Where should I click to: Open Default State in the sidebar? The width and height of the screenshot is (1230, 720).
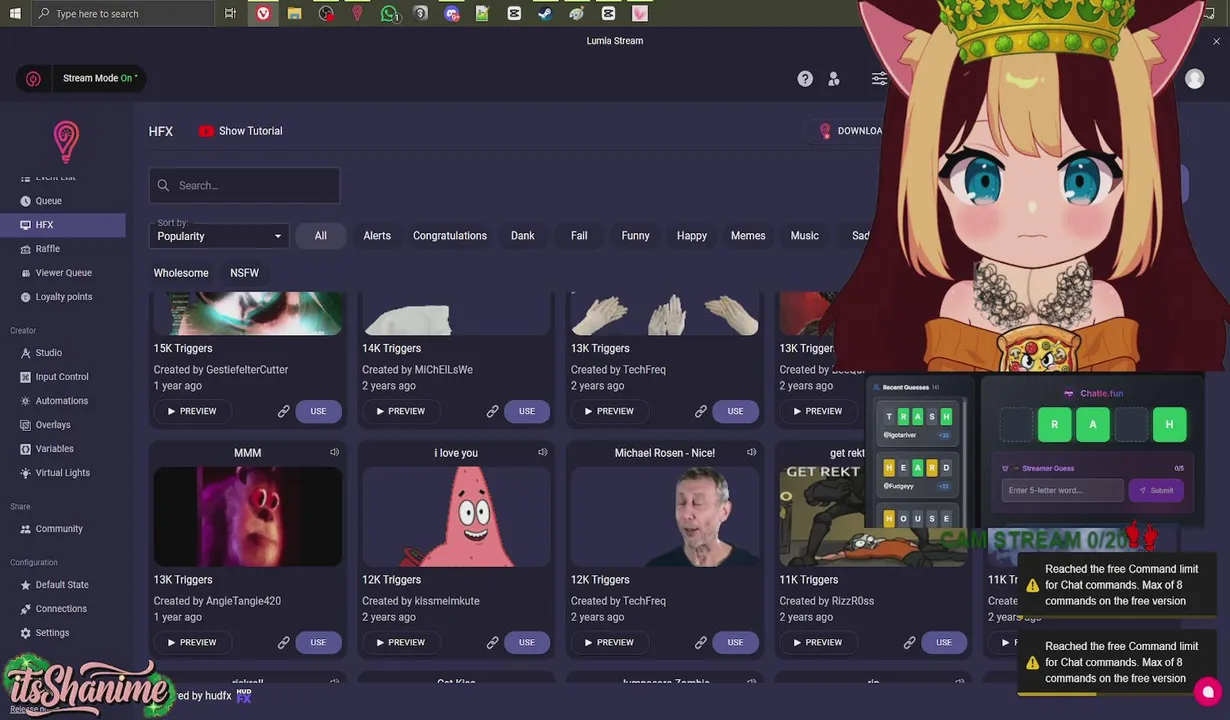click(62, 585)
